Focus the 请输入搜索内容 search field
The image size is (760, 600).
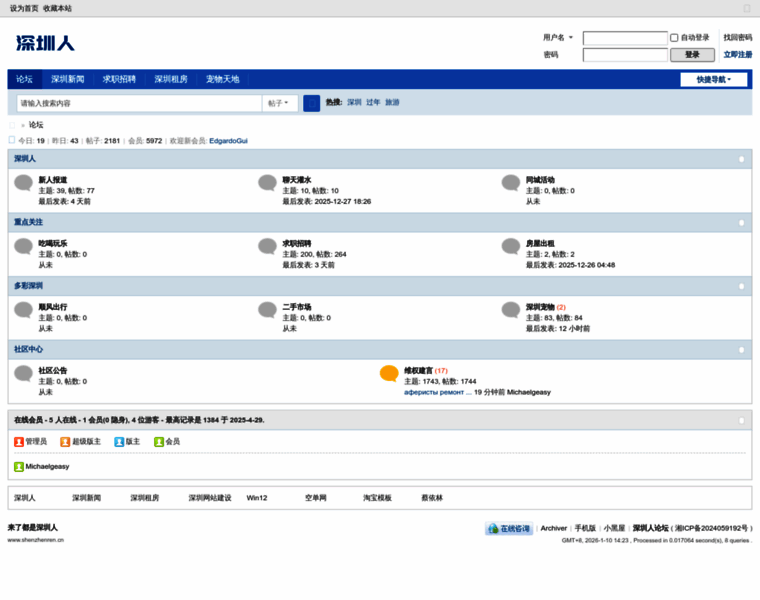click(x=140, y=103)
